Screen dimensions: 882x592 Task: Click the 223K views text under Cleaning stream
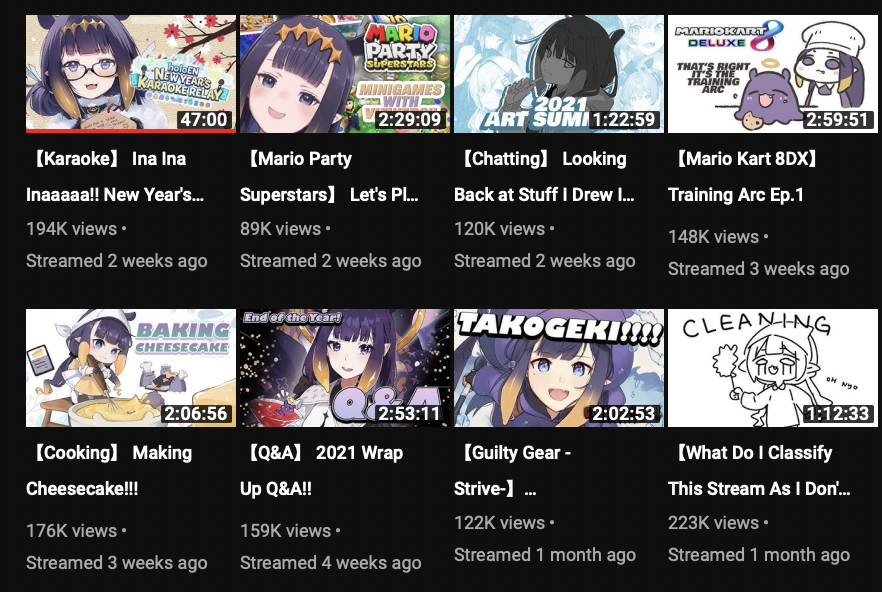713,523
